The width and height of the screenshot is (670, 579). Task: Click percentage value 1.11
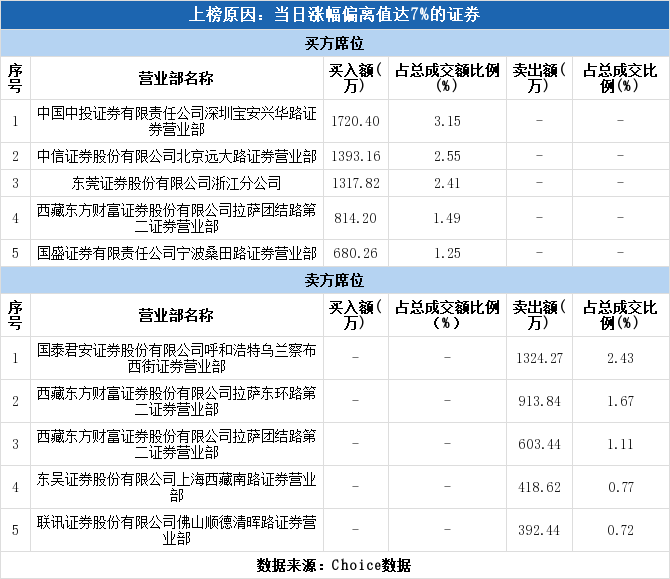(620, 444)
